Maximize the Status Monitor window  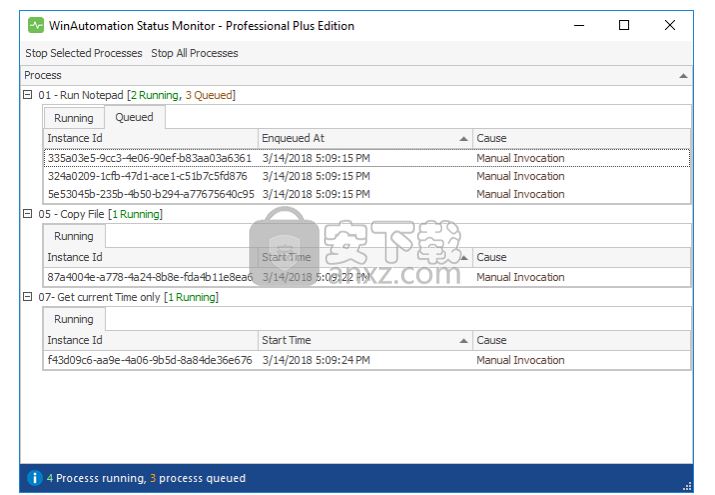(x=624, y=26)
